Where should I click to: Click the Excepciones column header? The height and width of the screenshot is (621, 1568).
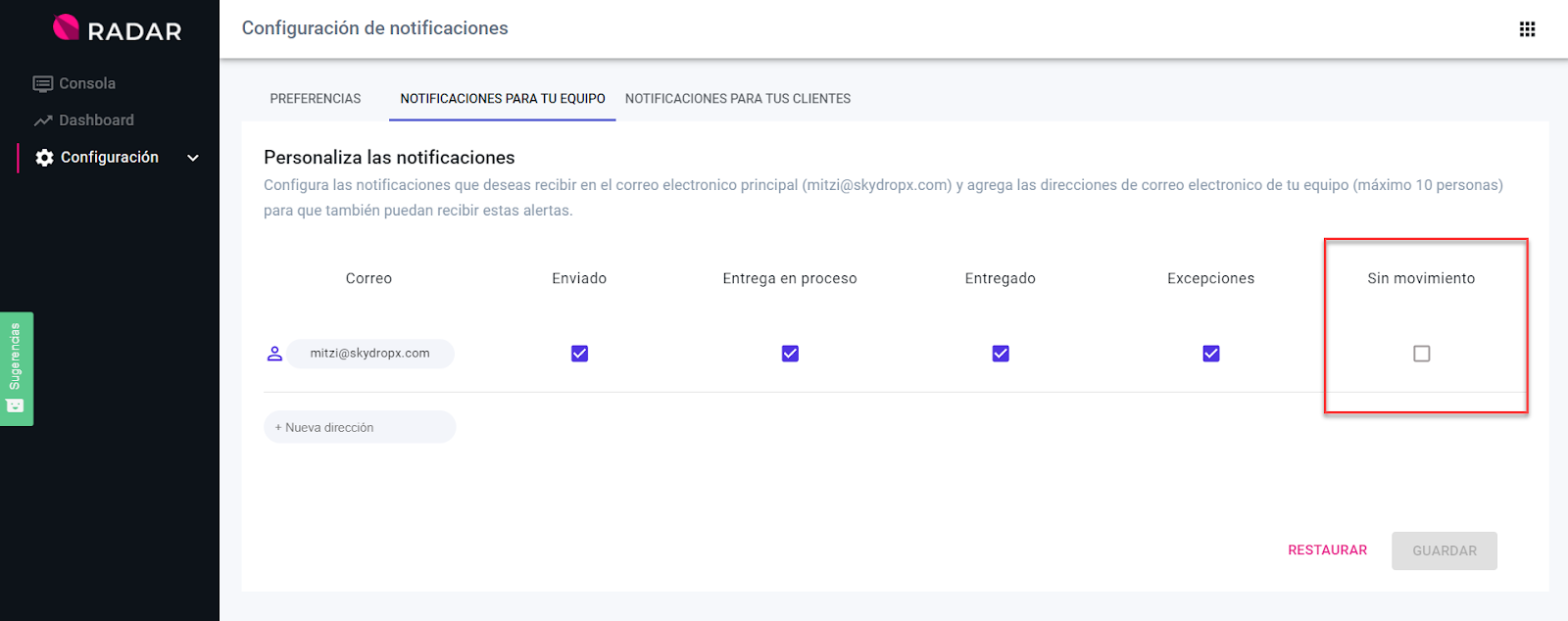(x=1211, y=279)
